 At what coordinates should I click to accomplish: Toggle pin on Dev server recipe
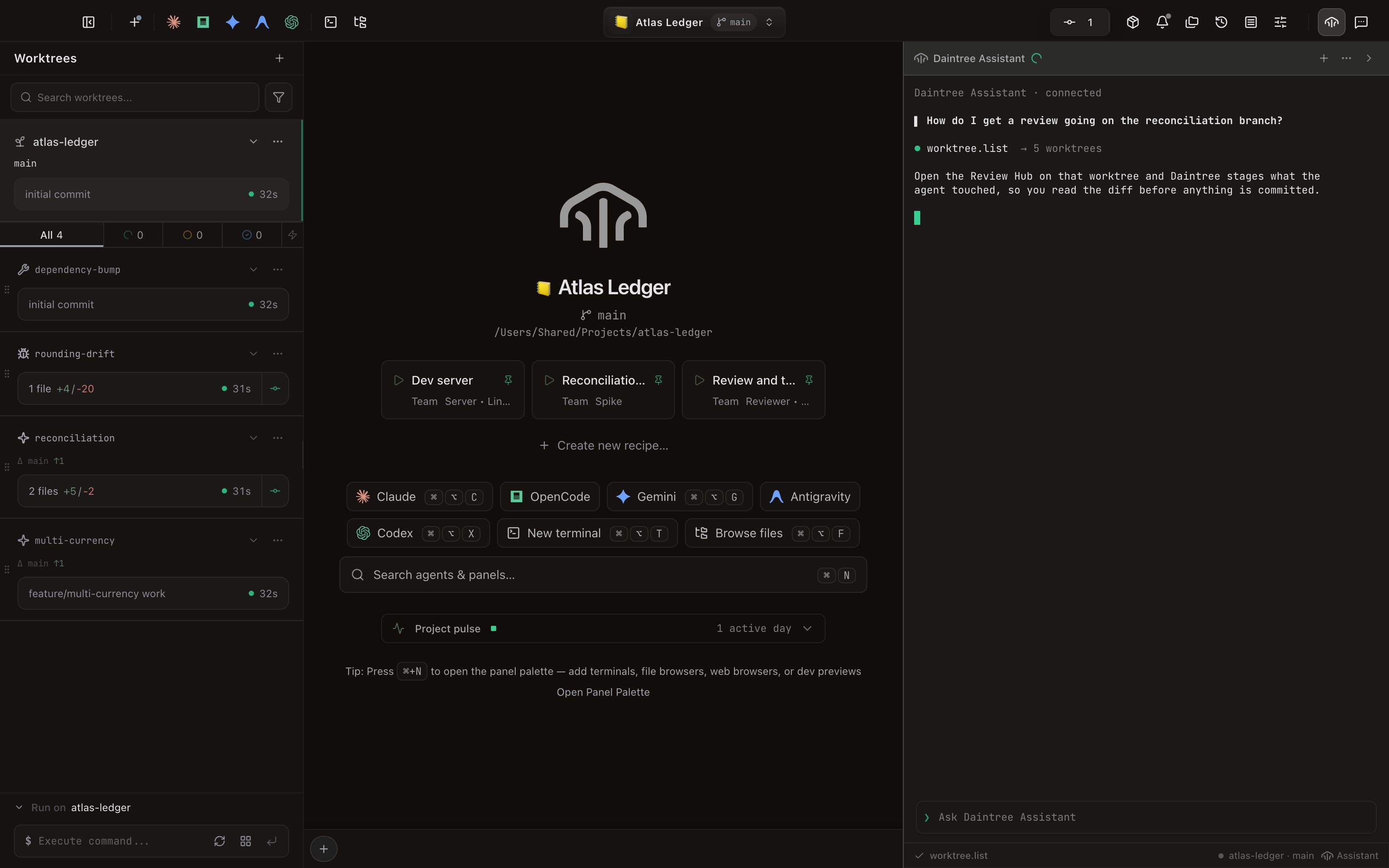508,380
